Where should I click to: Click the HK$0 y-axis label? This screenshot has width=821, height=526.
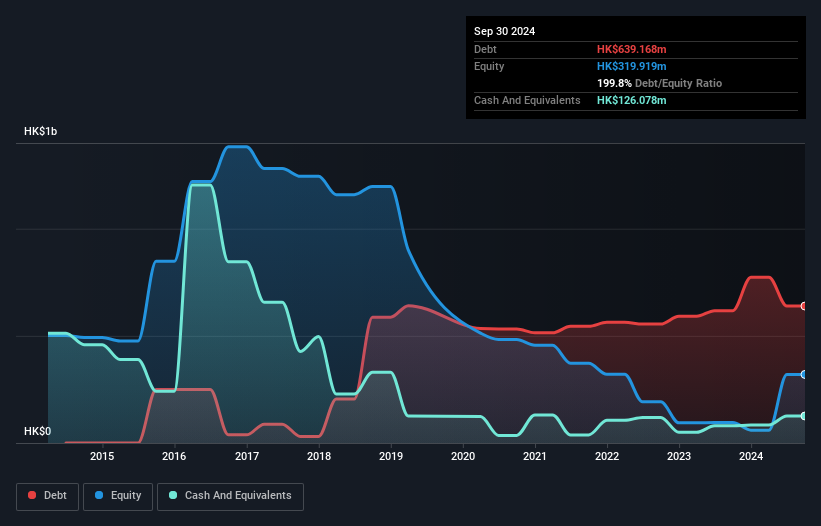coord(38,431)
